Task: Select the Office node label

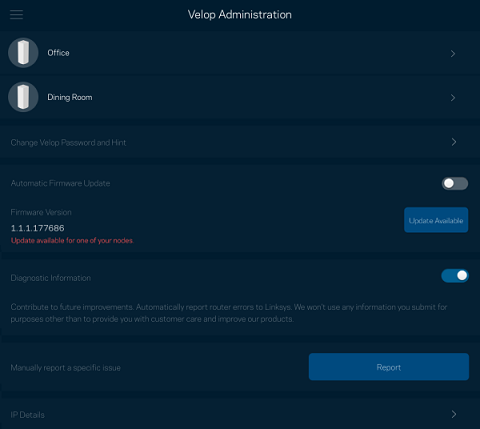Action: coord(58,53)
